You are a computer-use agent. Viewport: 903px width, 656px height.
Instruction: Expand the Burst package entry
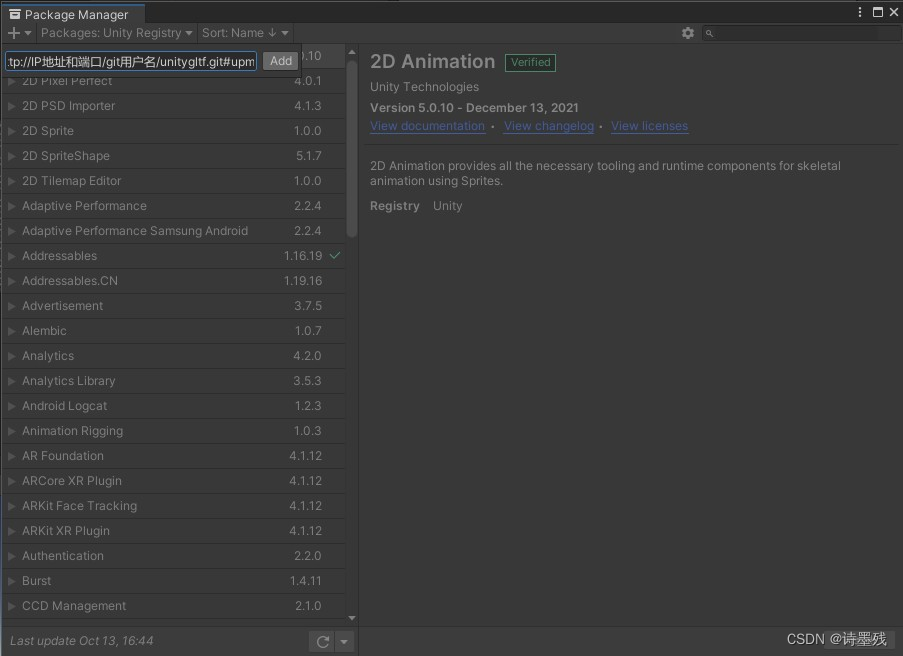[12, 580]
